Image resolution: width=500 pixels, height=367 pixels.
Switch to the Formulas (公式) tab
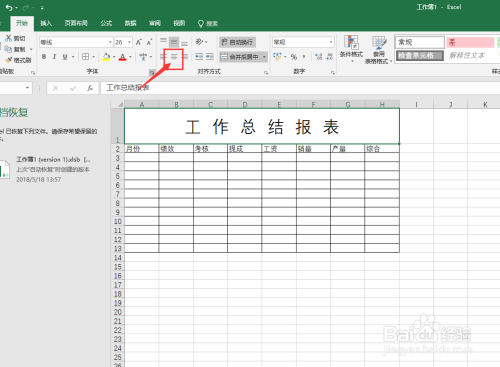(x=106, y=23)
